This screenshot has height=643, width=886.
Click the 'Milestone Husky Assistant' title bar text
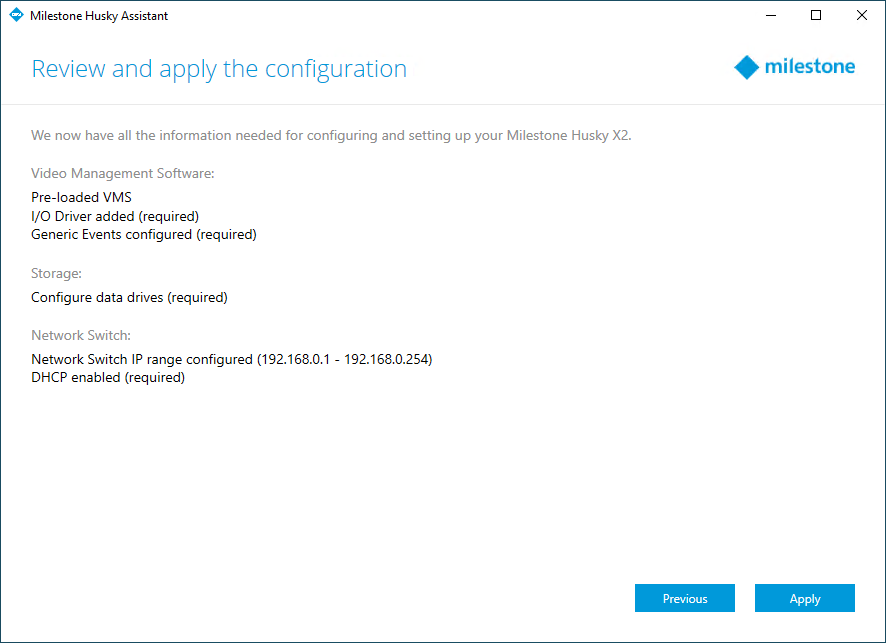tap(99, 16)
